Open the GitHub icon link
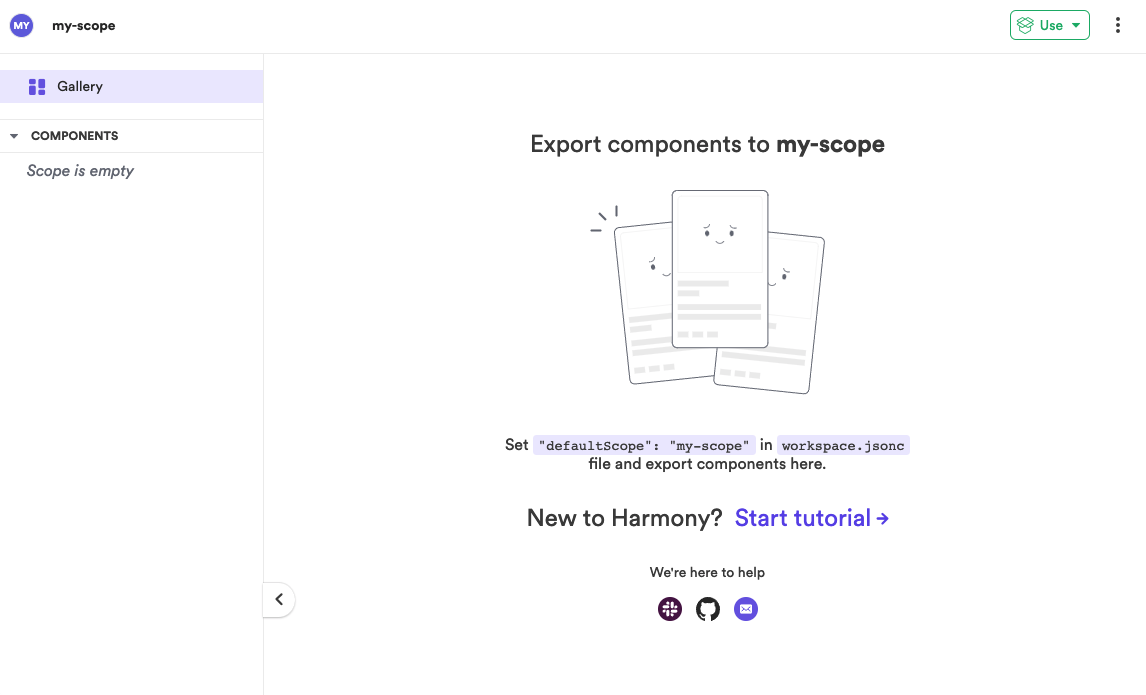Viewport: 1146px width, 695px height. tap(708, 609)
